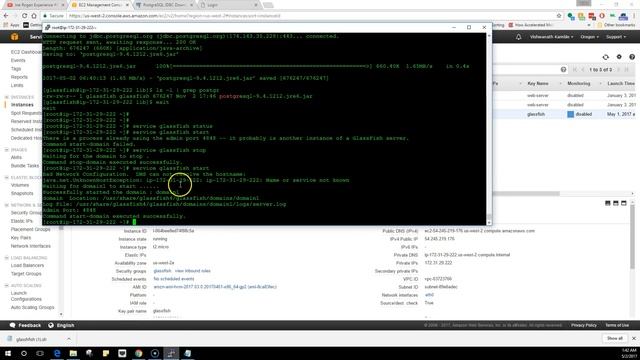Click the Feedback speech bubble icon
This screenshot has width=640, height=360.
[x=13, y=325]
